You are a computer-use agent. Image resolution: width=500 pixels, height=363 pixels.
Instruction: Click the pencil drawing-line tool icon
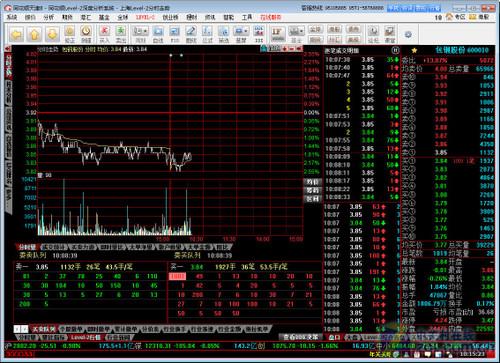191,34
